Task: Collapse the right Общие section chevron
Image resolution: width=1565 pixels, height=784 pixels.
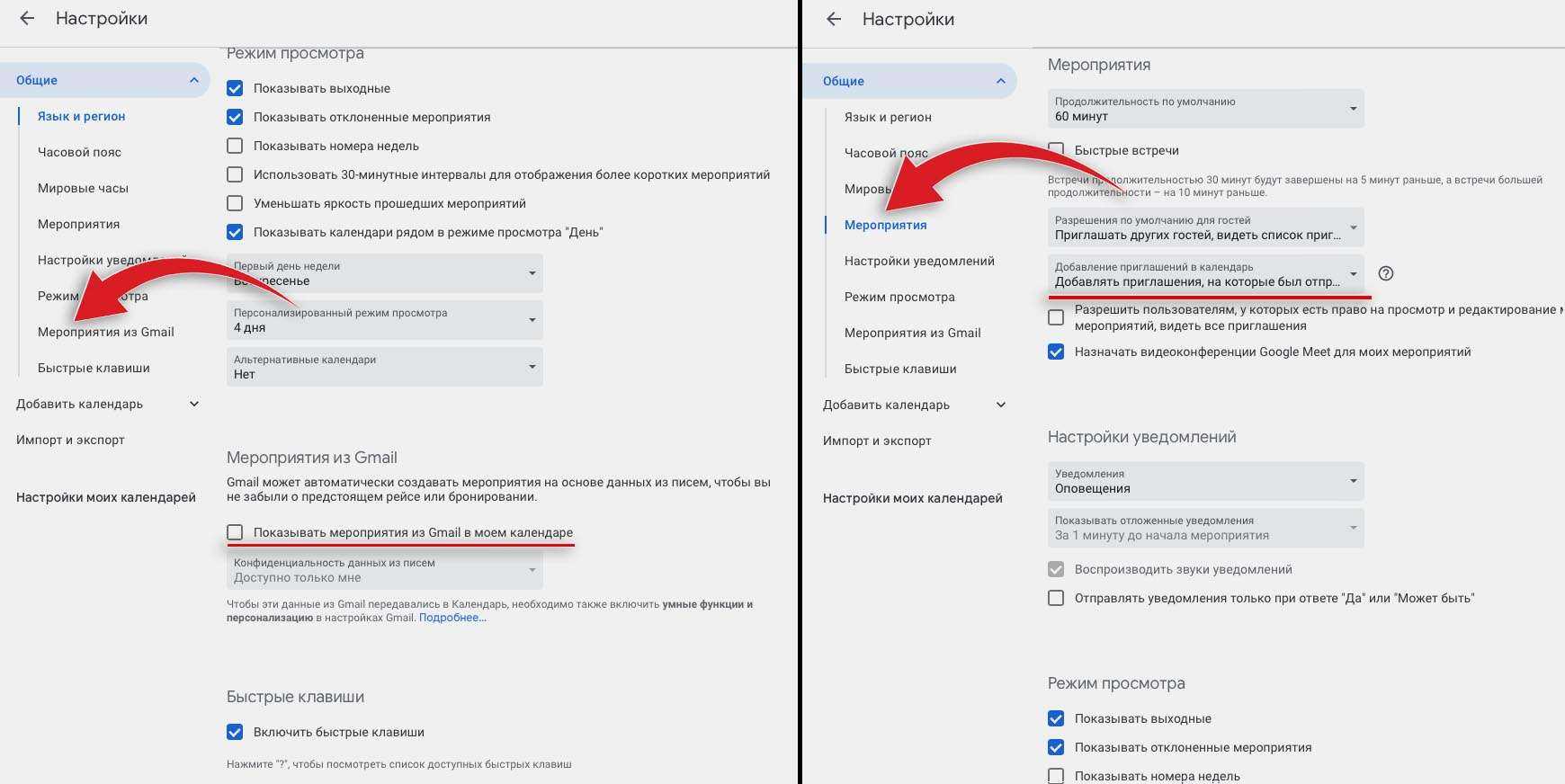Action: coord(1000,81)
